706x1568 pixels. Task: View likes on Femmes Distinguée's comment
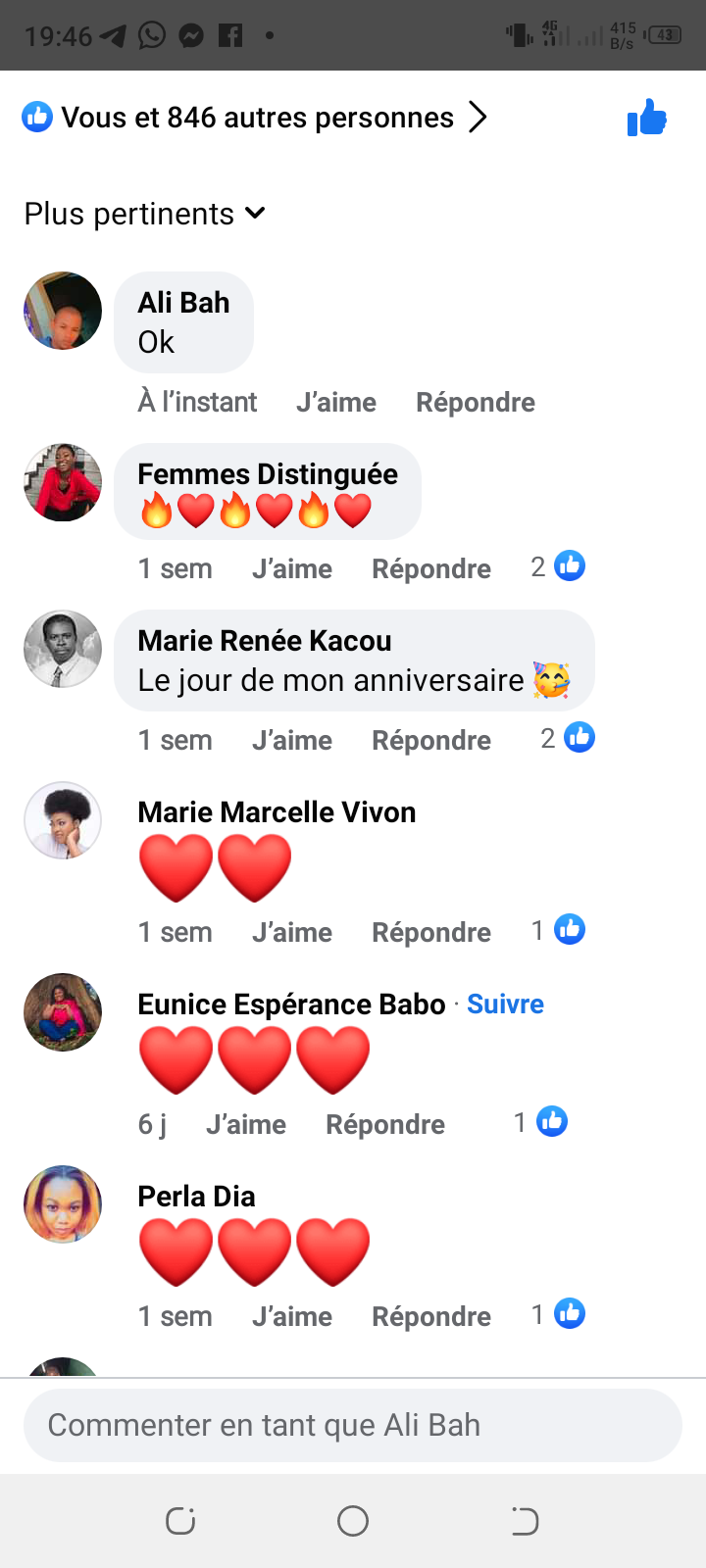click(x=559, y=566)
